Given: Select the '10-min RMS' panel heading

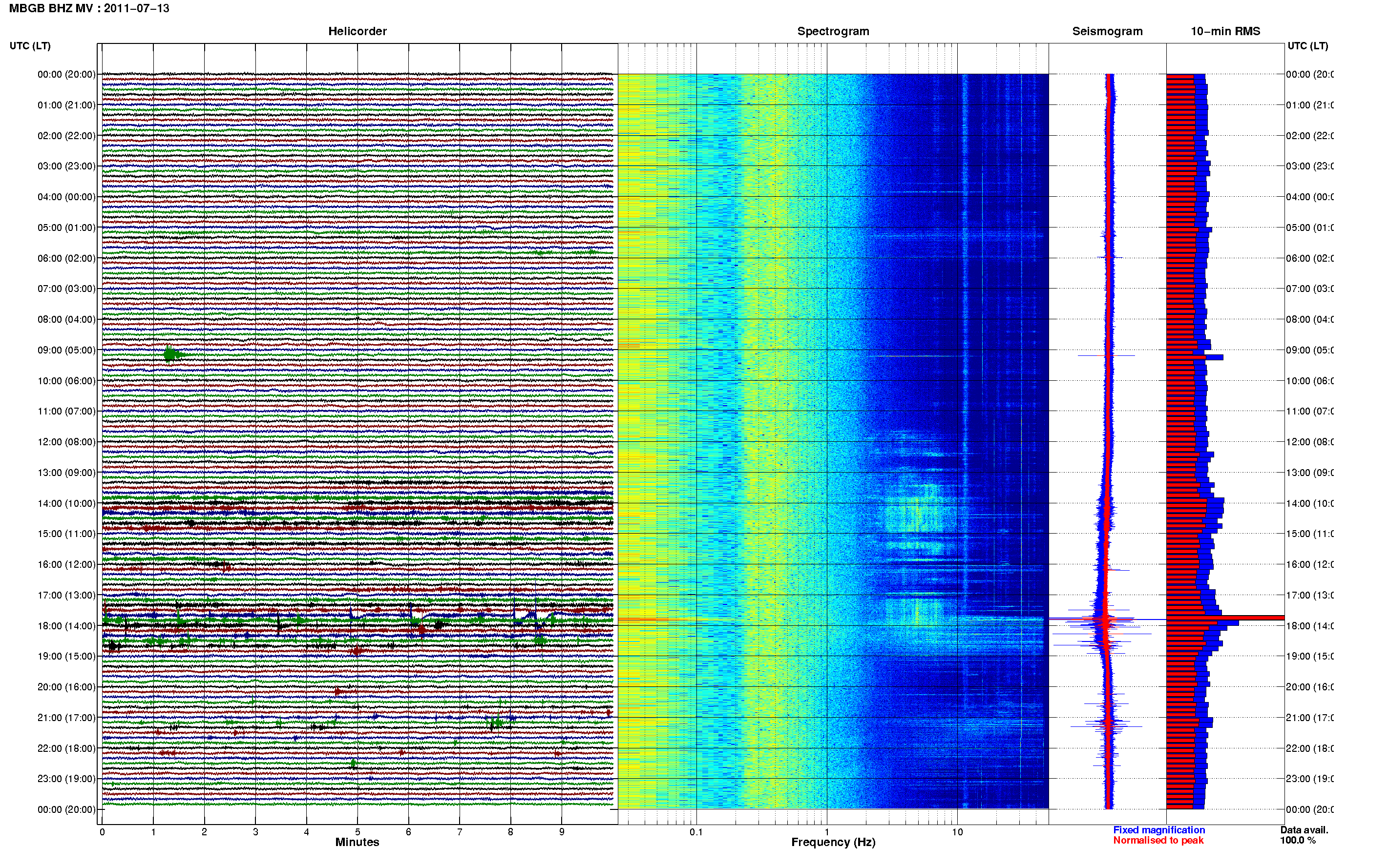Looking at the screenshot, I should pos(1225,32).
